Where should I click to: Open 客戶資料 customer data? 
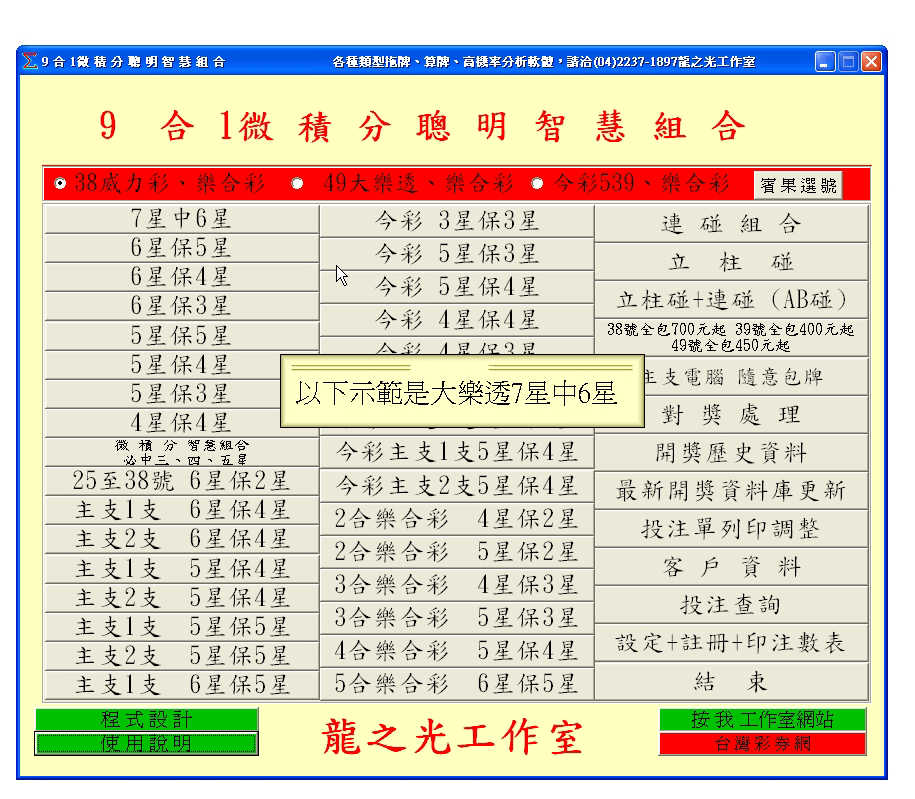point(731,567)
